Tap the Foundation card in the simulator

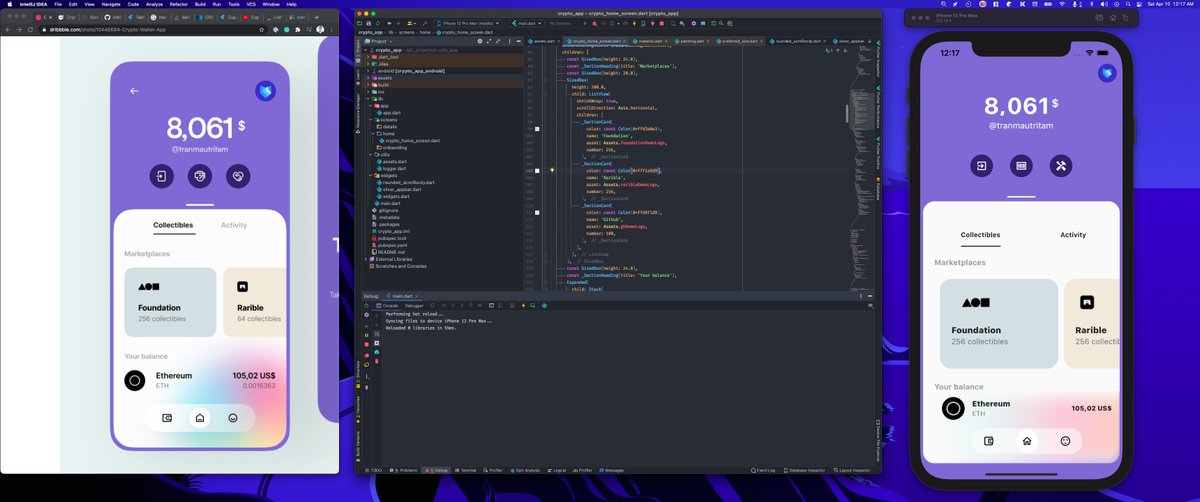coord(997,323)
